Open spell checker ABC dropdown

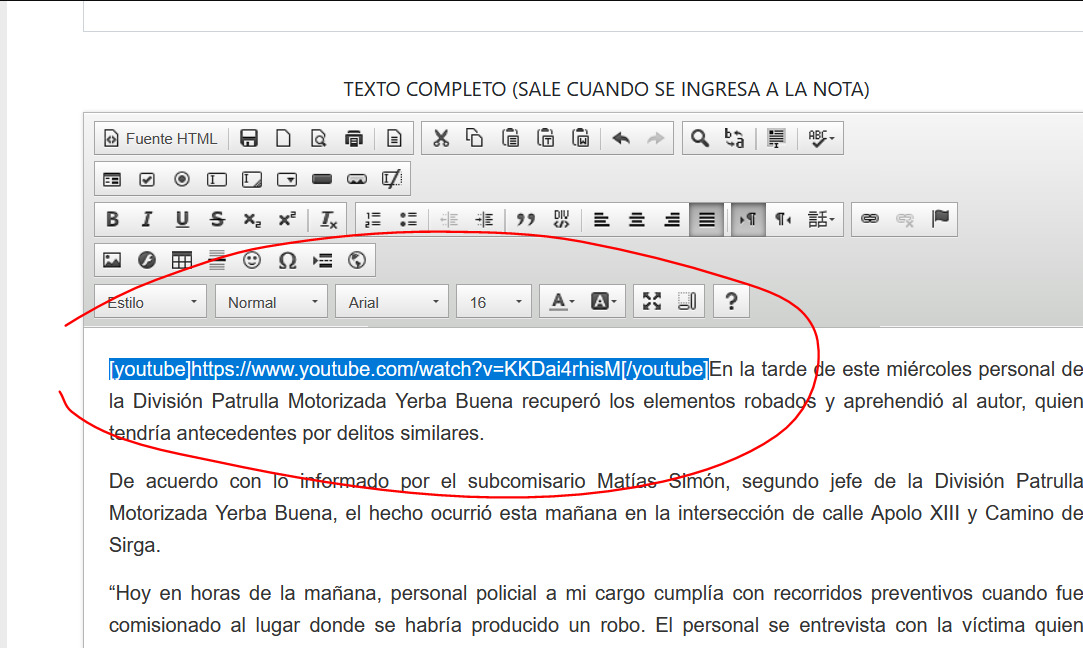pos(820,138)
